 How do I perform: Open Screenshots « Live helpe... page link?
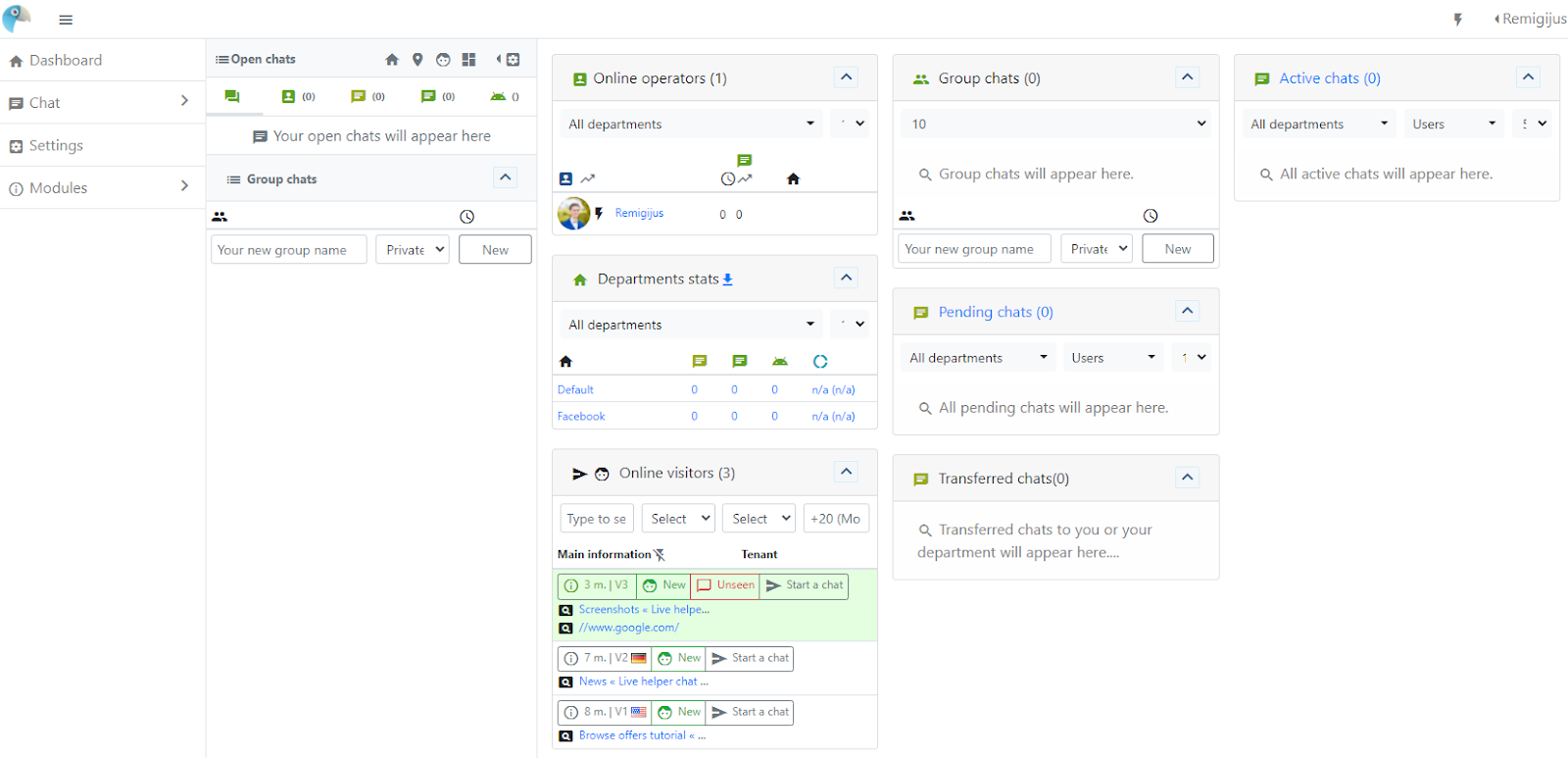(644, 609)
